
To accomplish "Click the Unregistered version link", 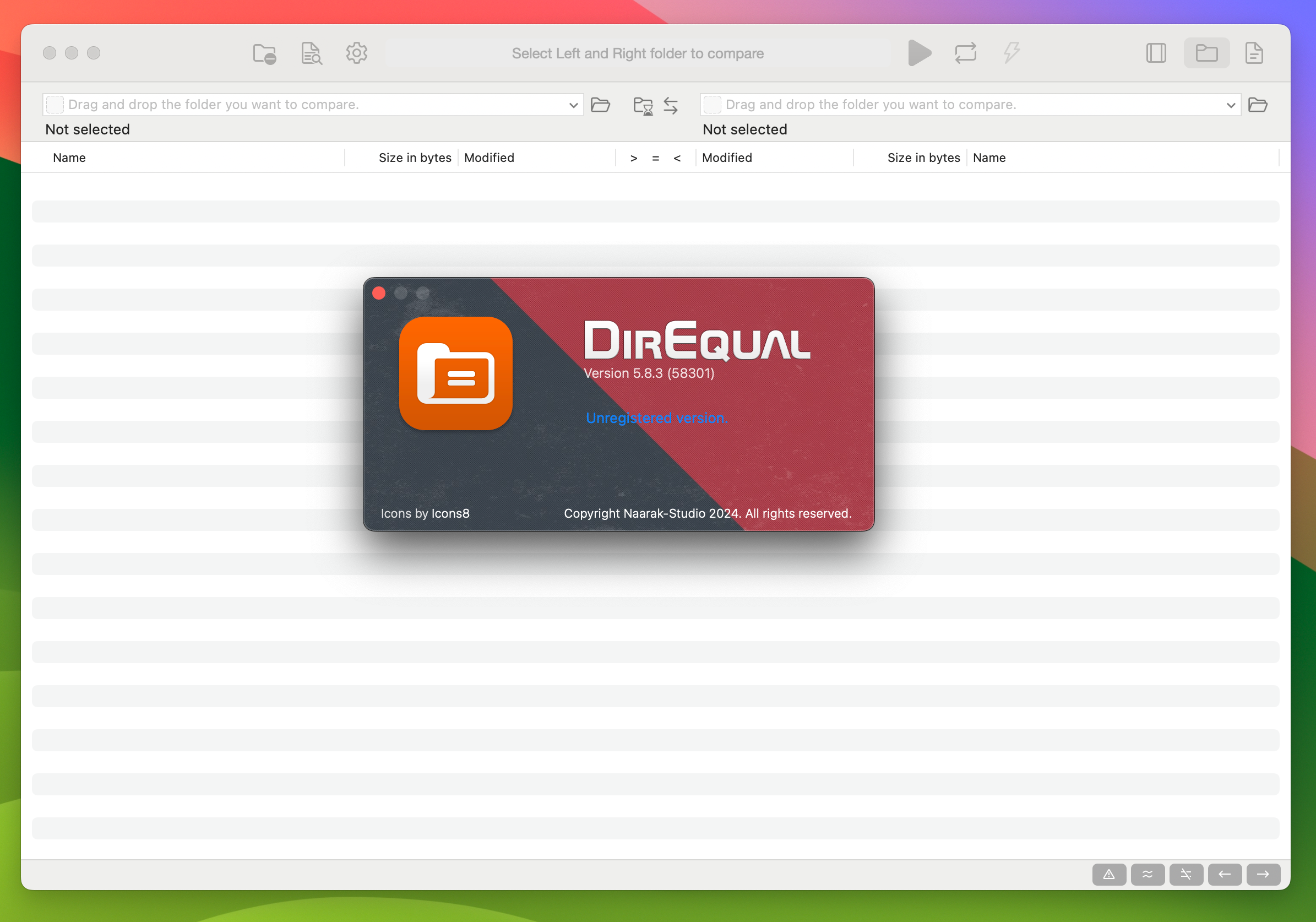I will (656, 418).
